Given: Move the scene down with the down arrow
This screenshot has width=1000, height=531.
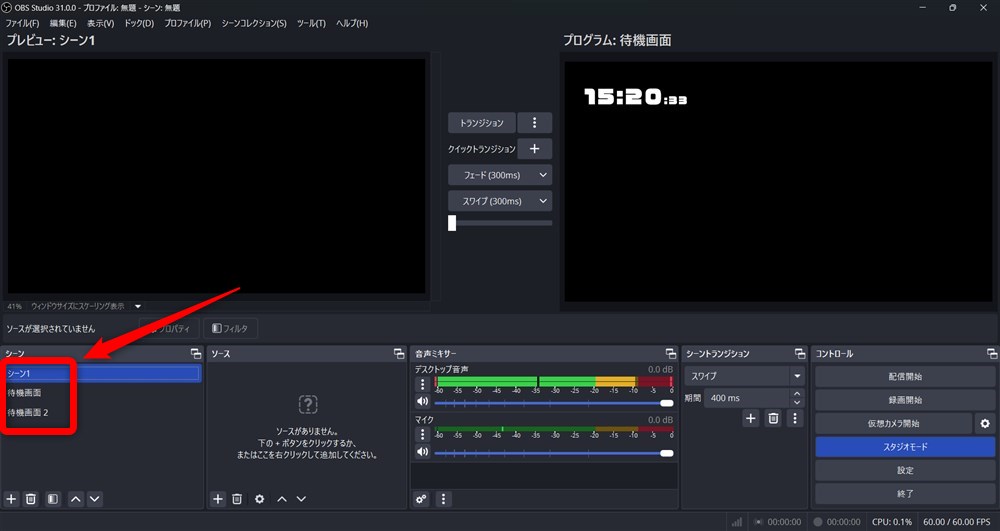Looking at the screenshot, I should pos(94,498).
